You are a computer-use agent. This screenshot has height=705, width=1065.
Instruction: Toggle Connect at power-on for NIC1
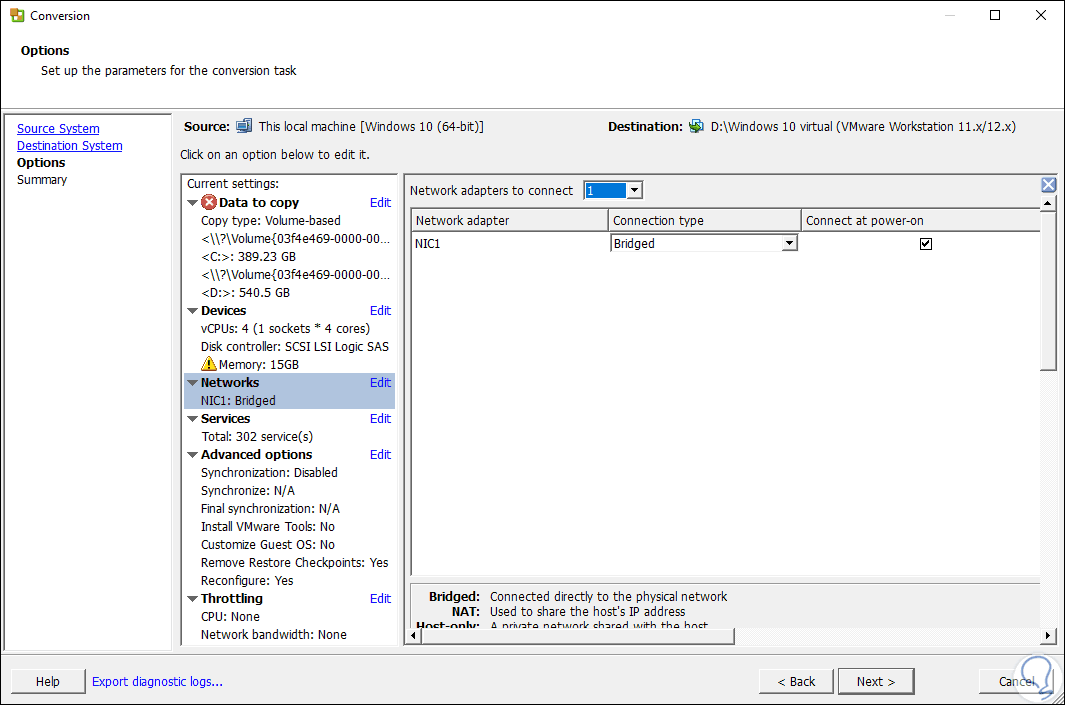[926, 244]
